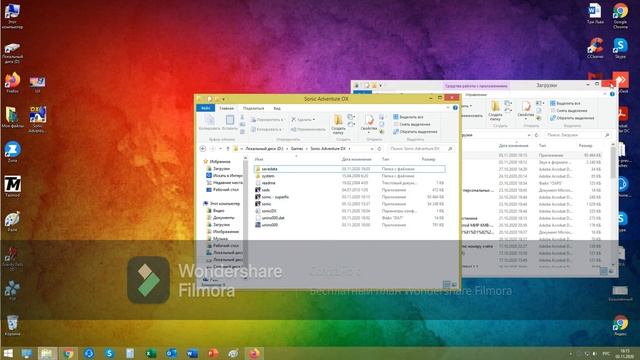
Task: Open Videos under This PC in navigation pane
Action: pyautogui.click(x=218, y=211)
